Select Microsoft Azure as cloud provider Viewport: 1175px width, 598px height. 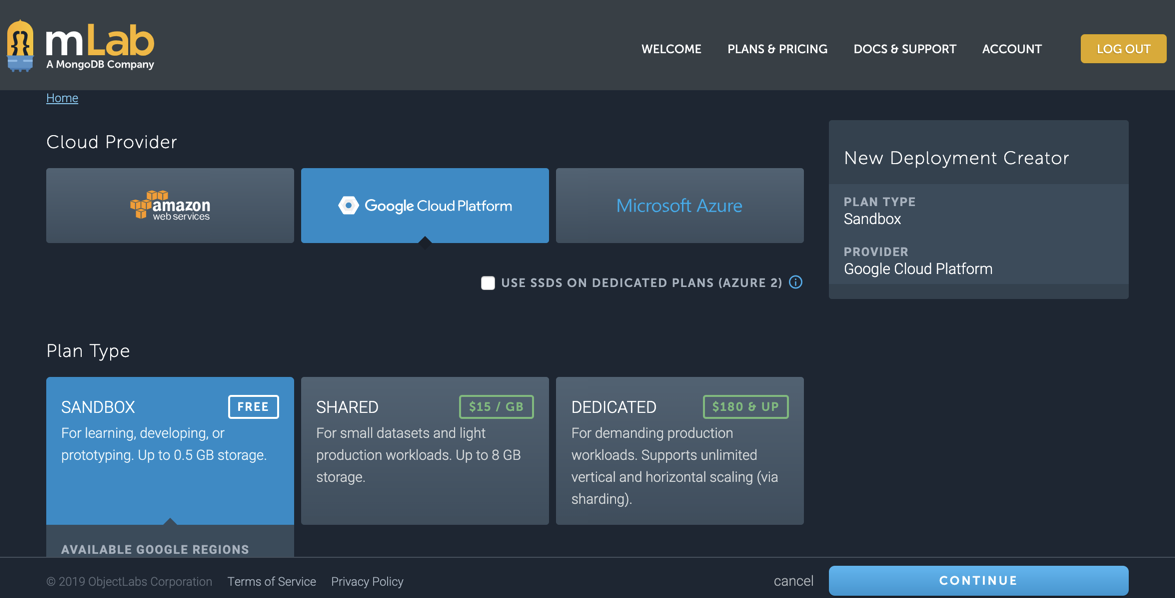[679, 206]
